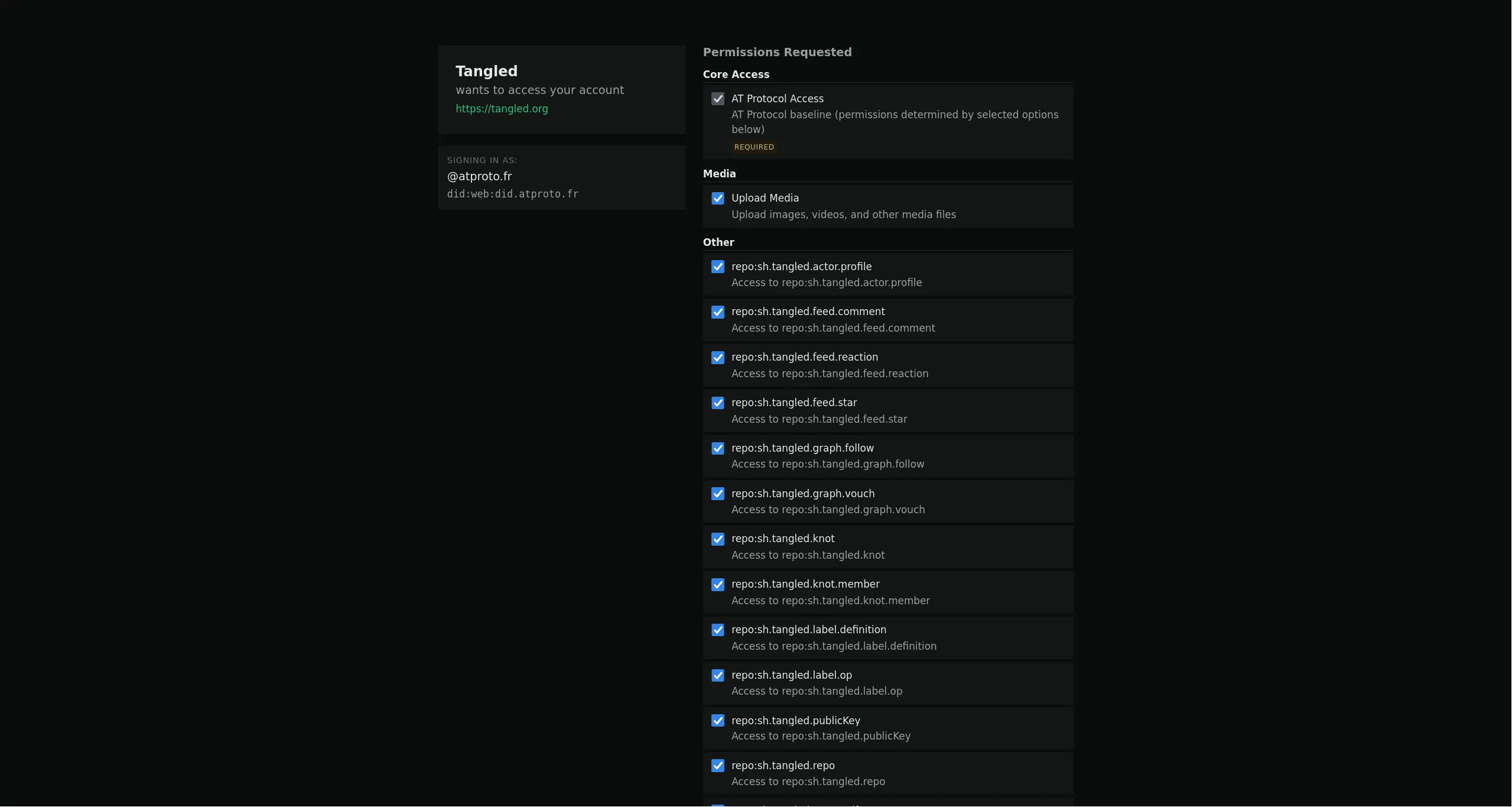The width and height of the screenshot is (1512, 807).
Task: Uncheck repo:sh.tangled.graph.follow permission
Action: pos(717,448)
